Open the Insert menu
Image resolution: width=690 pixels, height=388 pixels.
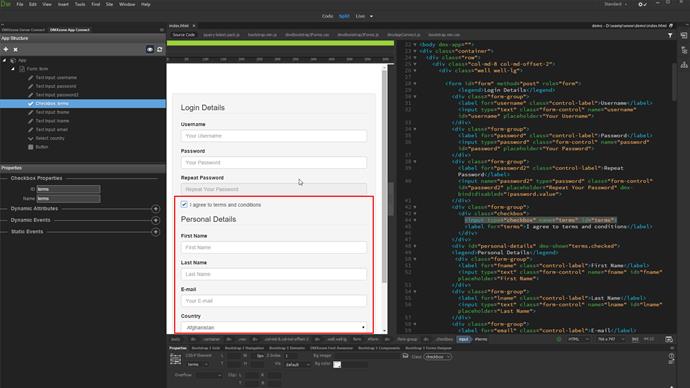click(x=63, y=4)
